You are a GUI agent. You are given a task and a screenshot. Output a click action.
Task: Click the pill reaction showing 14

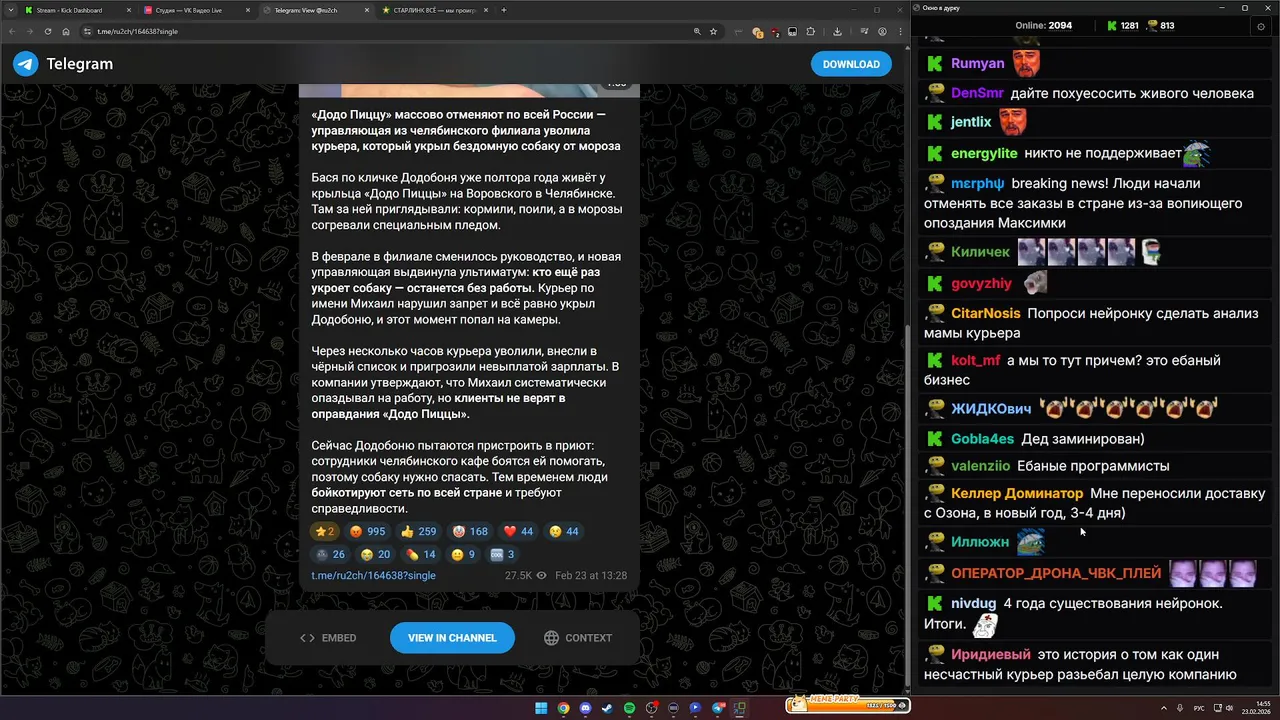click(421, 555)
